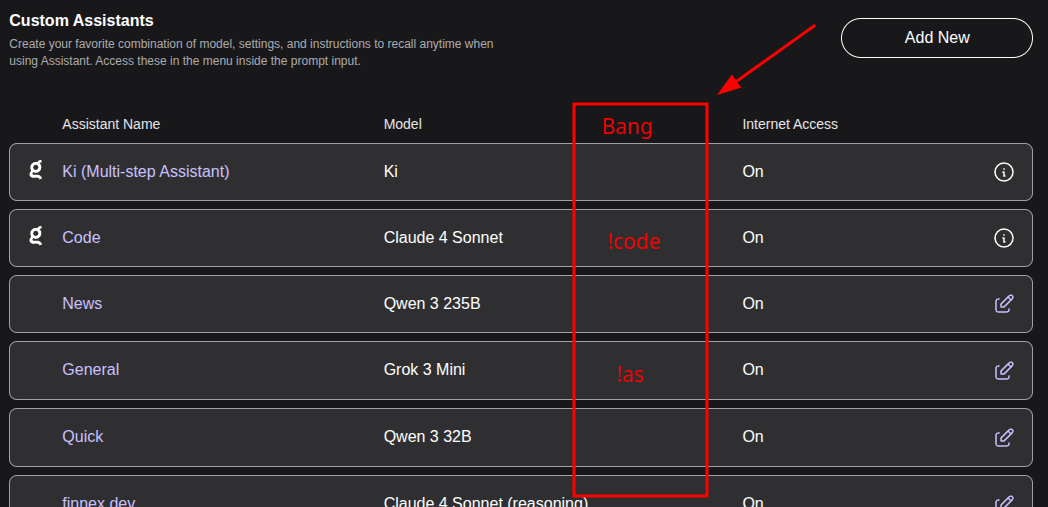Open the News assistant name link
1048x507 pixels.
click(82, 304)
